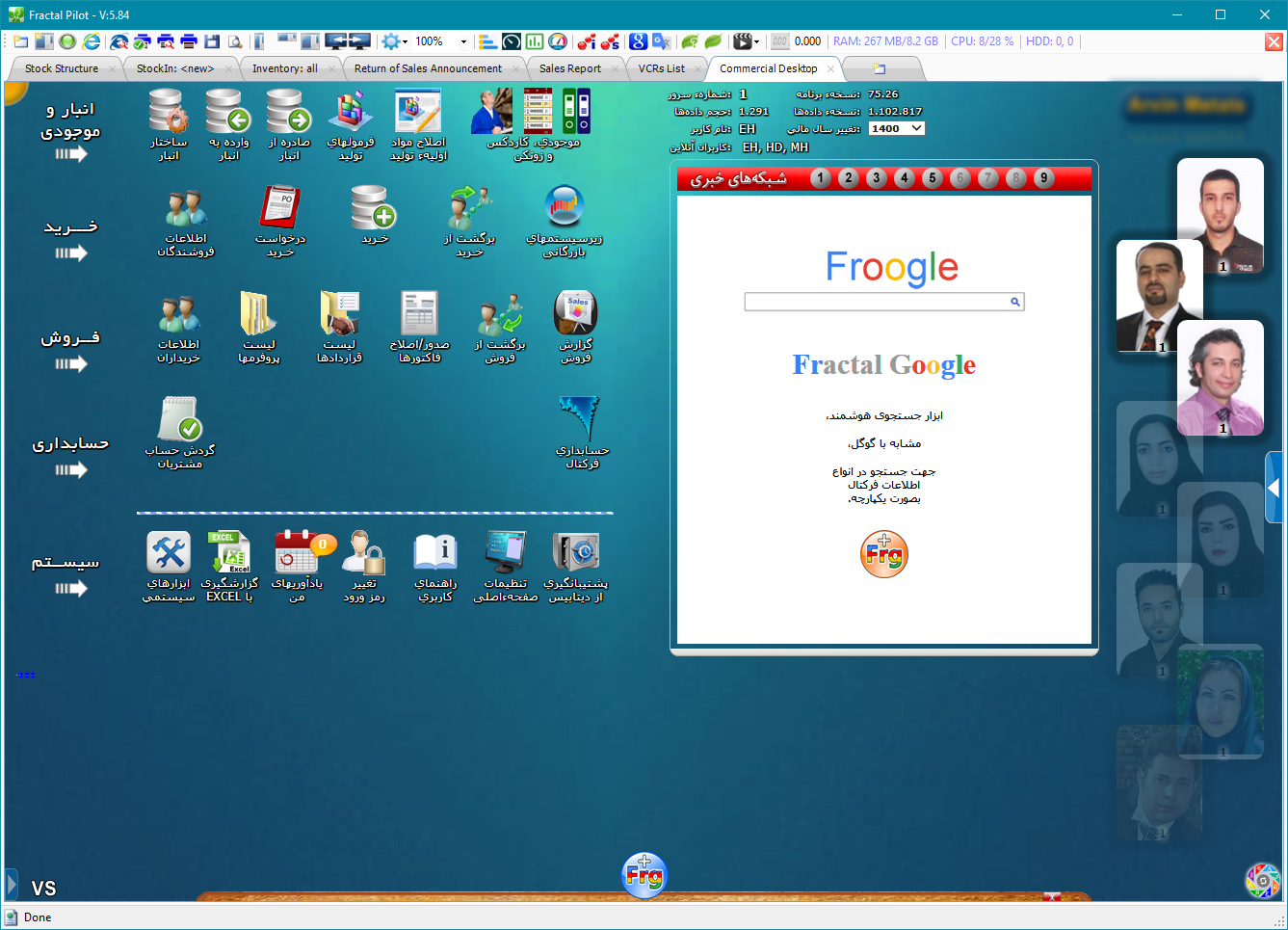Close the Commercial Desktop tab

(830, 68)
